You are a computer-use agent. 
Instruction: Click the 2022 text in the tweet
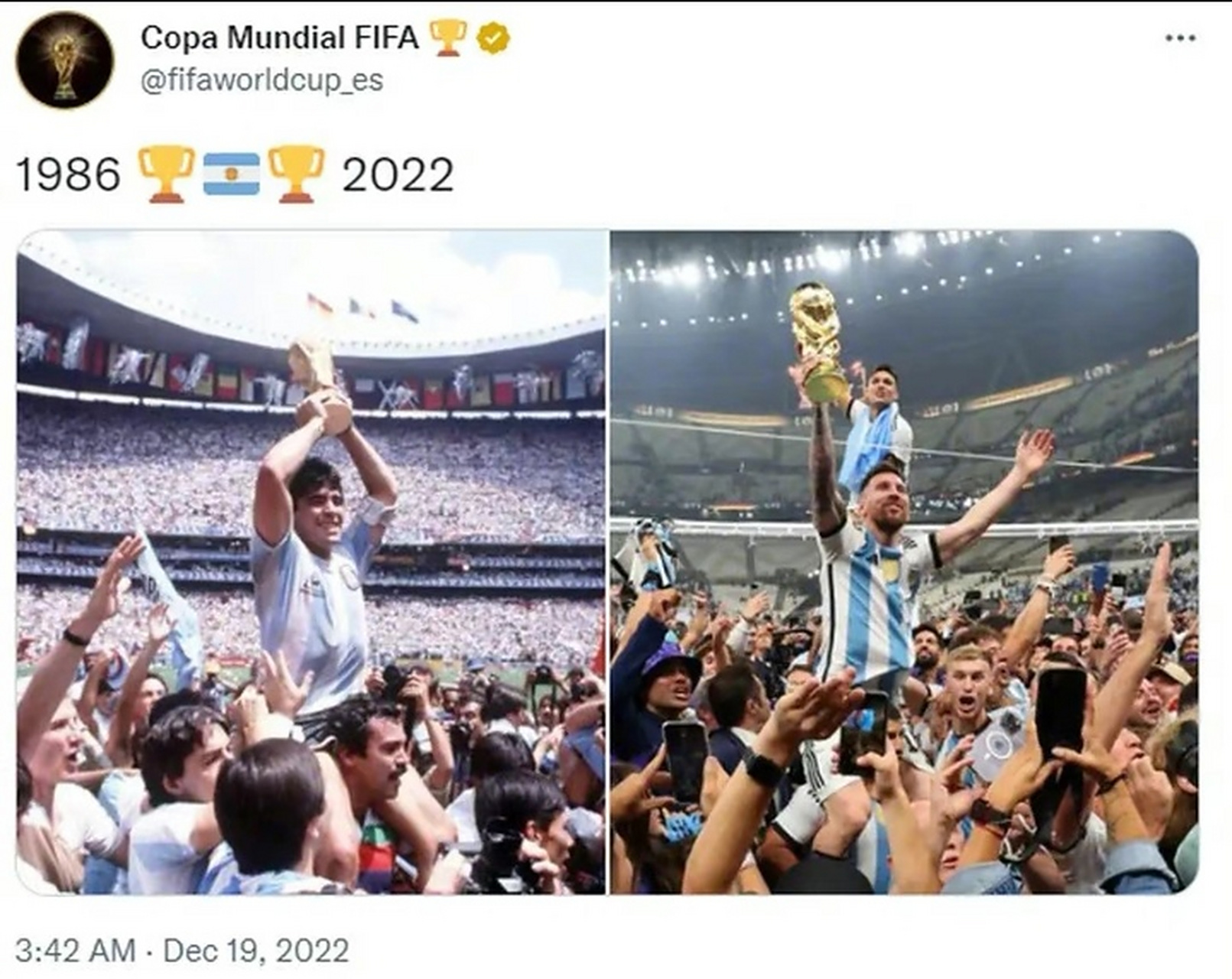coord(398,174)
